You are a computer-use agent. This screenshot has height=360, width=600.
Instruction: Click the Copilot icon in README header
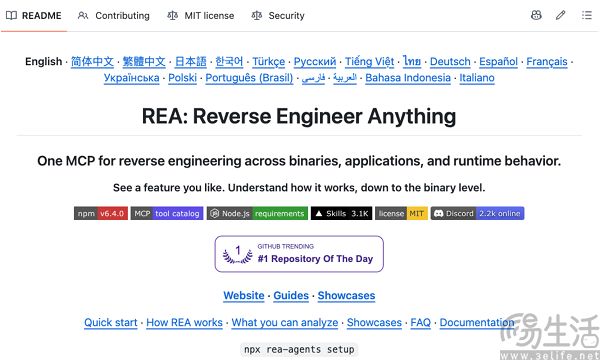536,15
